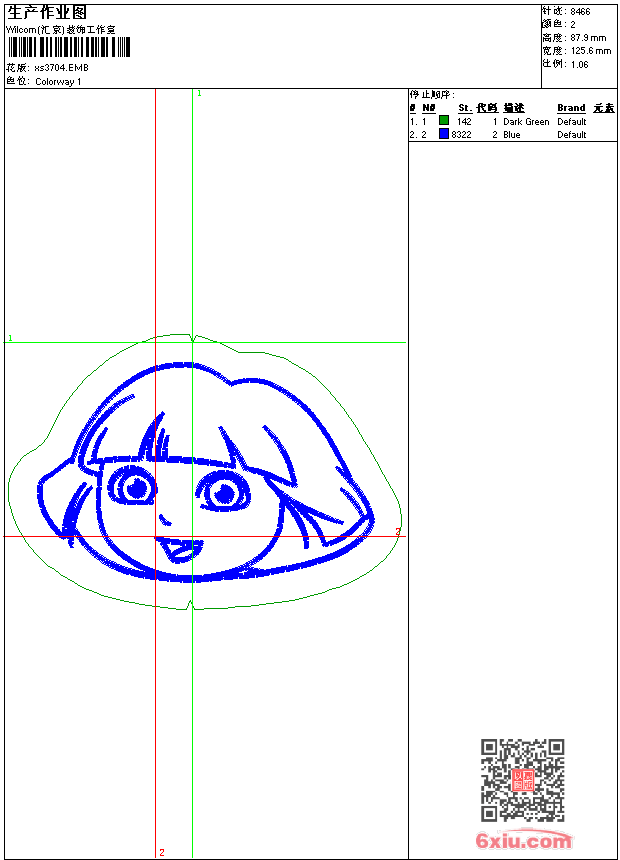Select the height value '87.9 mm'
620x860 pixels.
[x=588, y=38]
